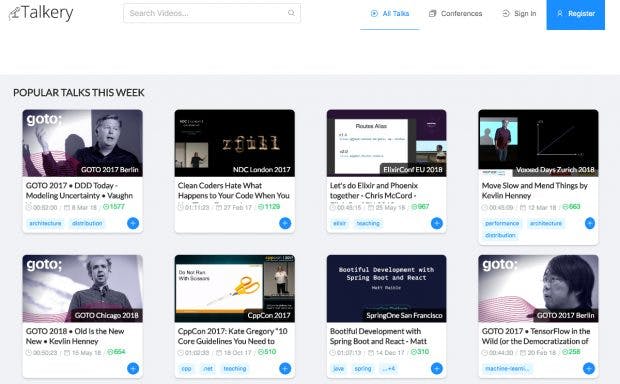
Task: Open NDC London 2017 video thumbnail
Action: [x=234, y=143]
